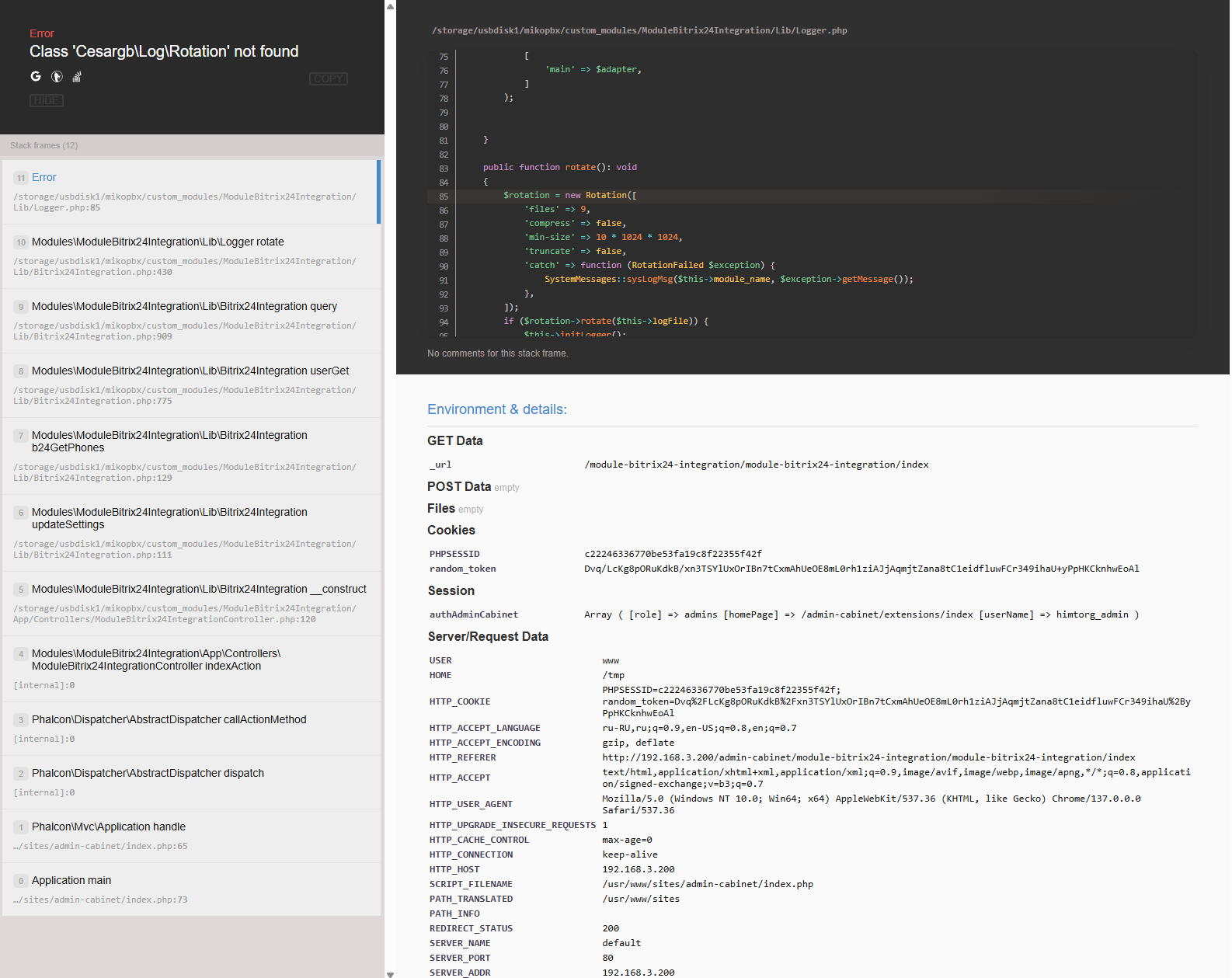The height and width of the screenshot is (978, 1232).
Task: Click the REDIRECT_STATUS value 200
Action: click(x=611, y=928)
